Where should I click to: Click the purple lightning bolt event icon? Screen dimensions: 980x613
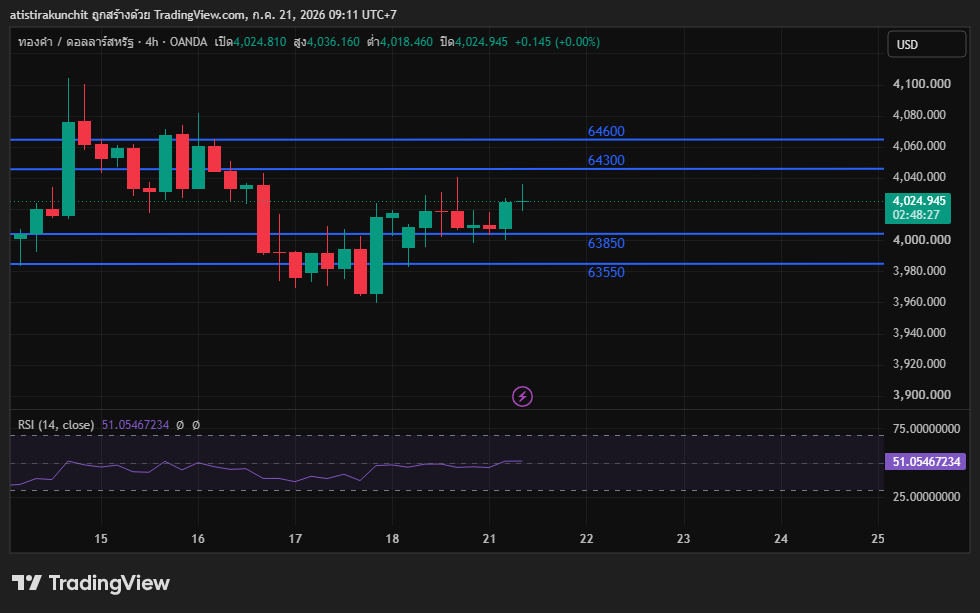pyautogui.click(x=522, y=396)
